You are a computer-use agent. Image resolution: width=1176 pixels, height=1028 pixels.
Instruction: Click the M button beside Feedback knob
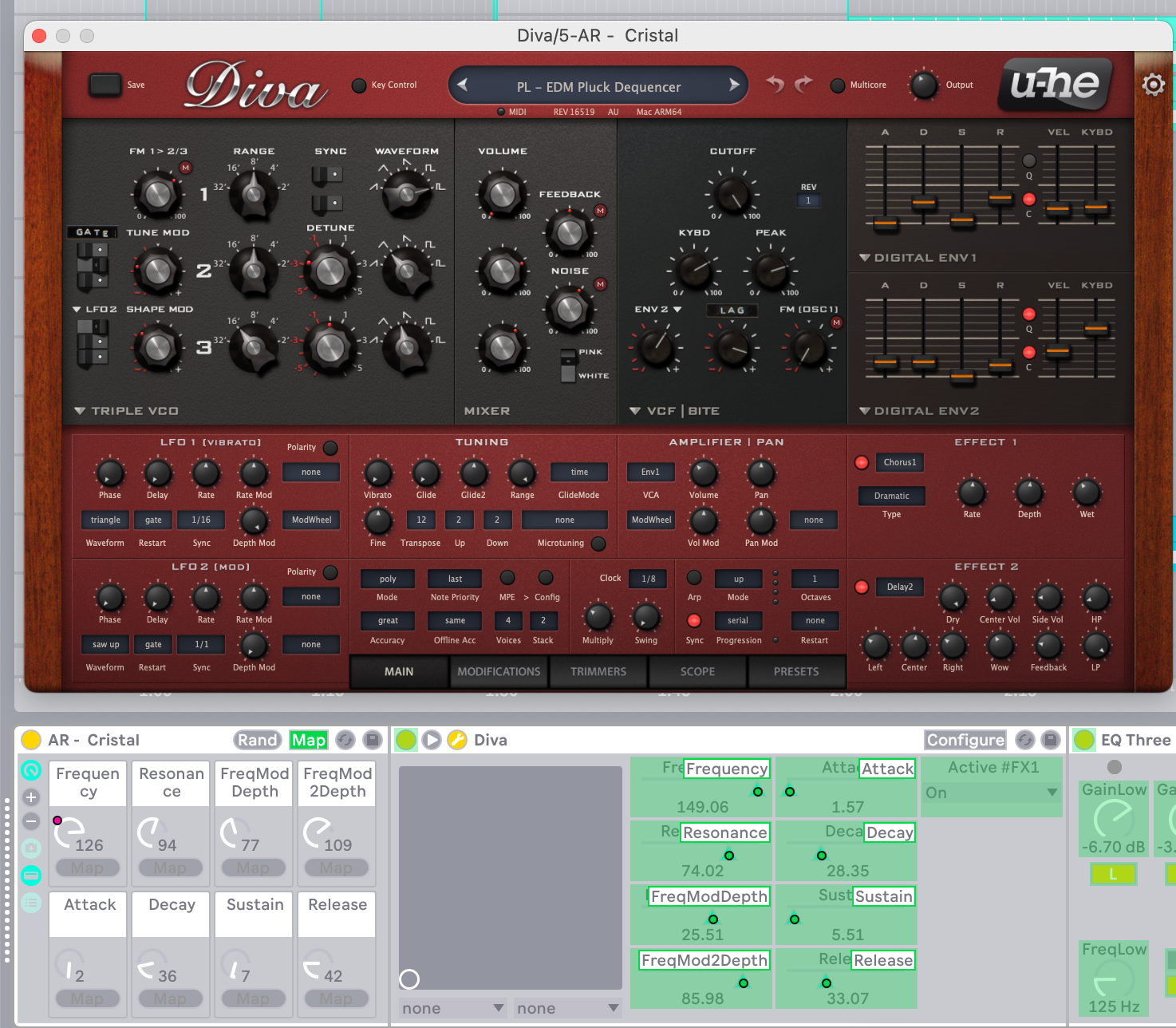point(601,211)
